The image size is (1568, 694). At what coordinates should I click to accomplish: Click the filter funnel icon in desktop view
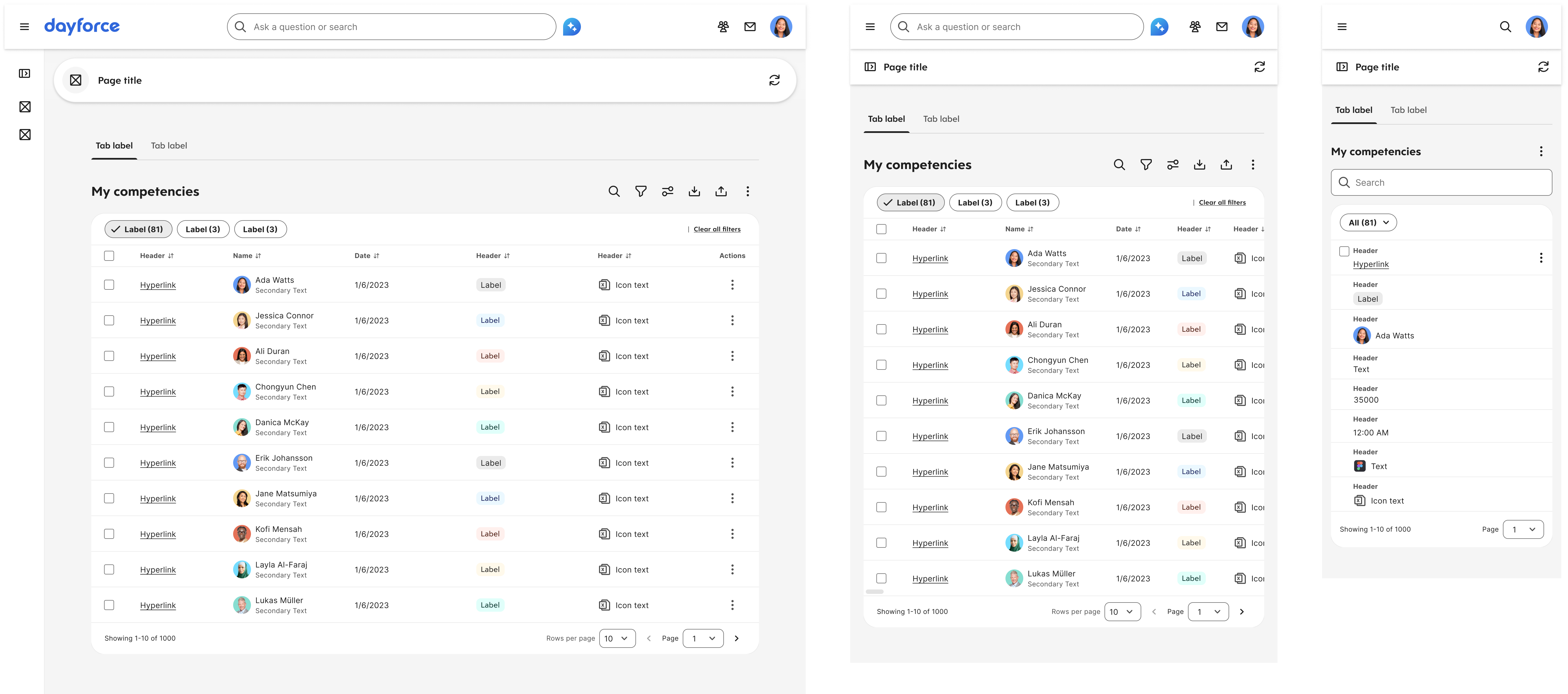pyautogui.click(x=640, y=192)
